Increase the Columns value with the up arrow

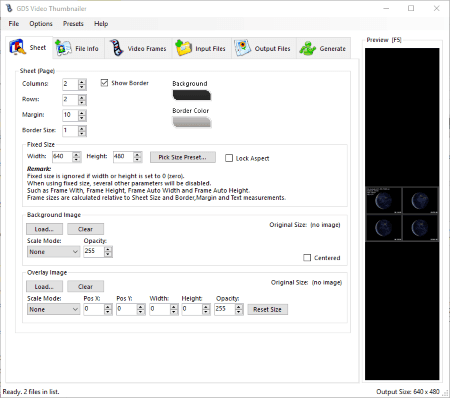82,82
